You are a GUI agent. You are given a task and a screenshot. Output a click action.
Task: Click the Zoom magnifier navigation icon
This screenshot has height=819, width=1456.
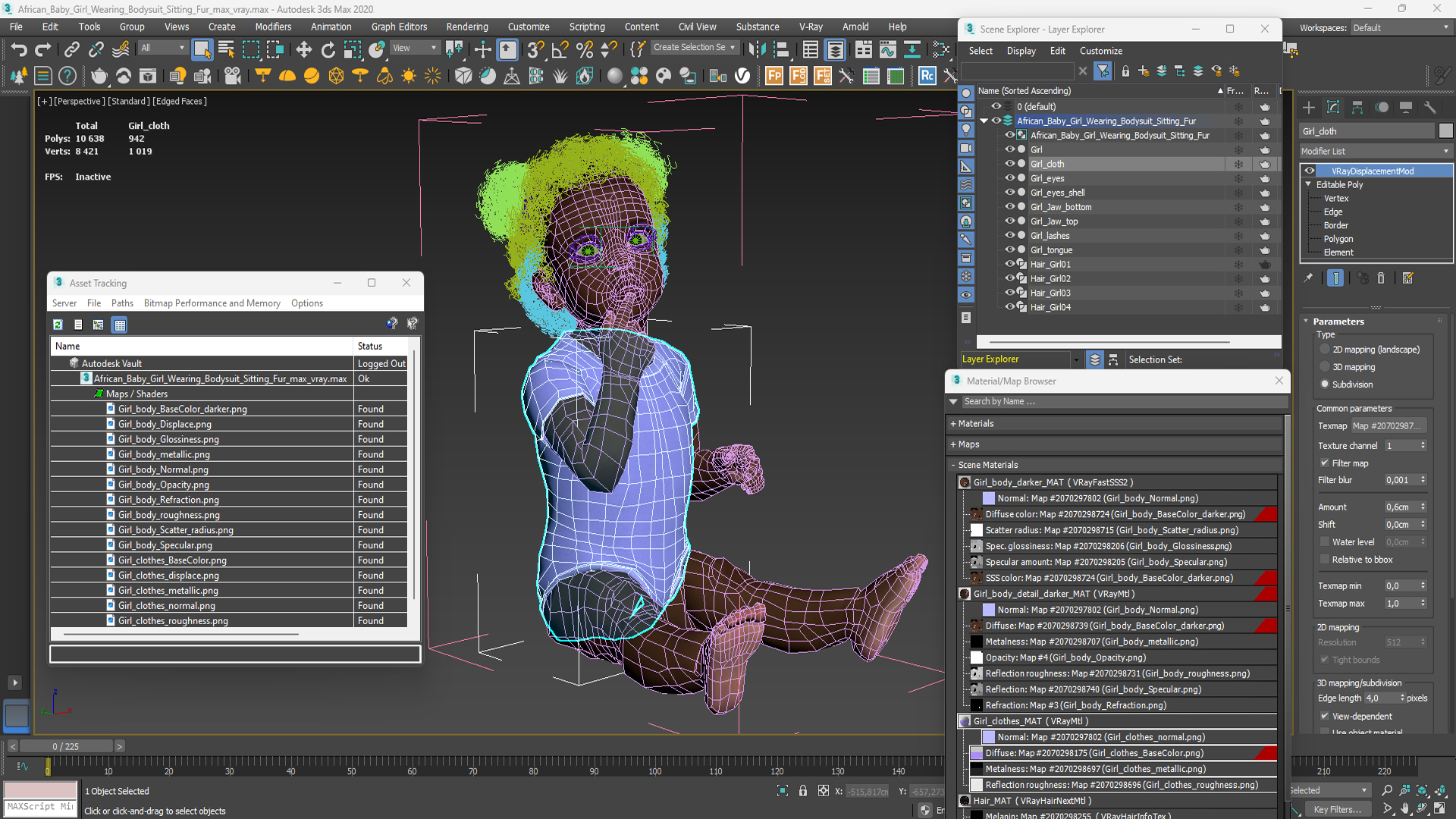pyautogui.click(x=1388, y=791)
